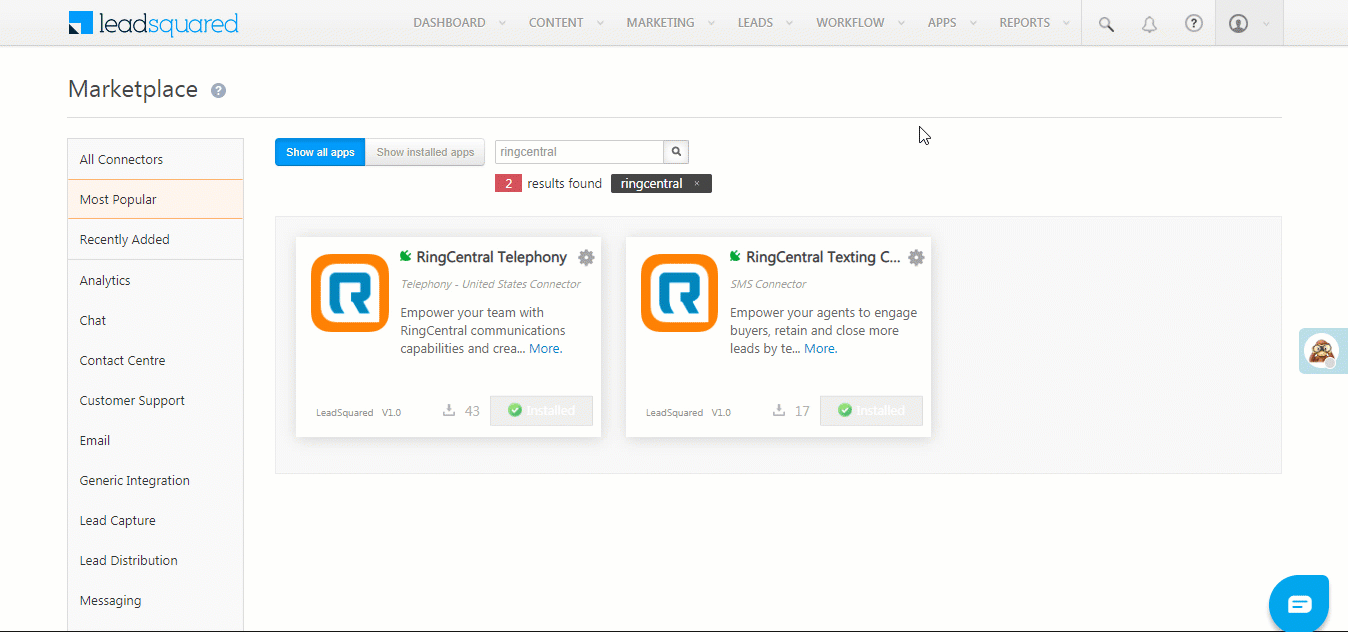
Task: Click the 'Marketplace' page heading
Action: pyautogui.click(x=133, y=89)
